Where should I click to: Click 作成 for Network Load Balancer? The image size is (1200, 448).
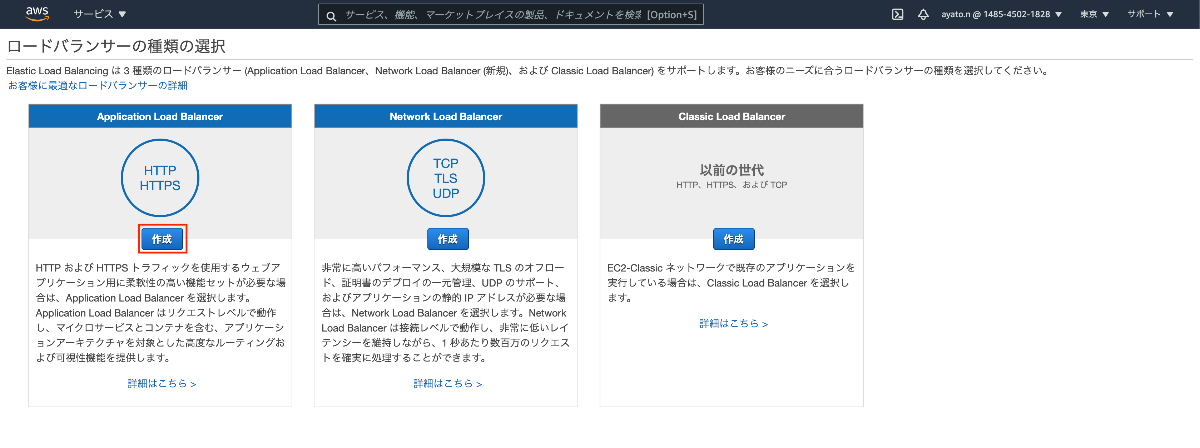click(x=447, y=239)
